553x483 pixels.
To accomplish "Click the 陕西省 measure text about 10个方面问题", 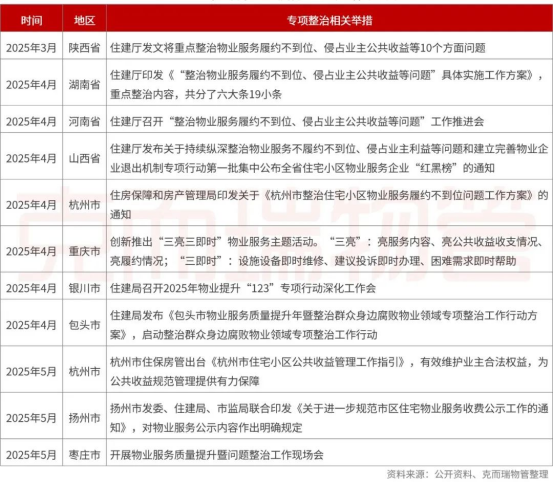I will point(298,48).
